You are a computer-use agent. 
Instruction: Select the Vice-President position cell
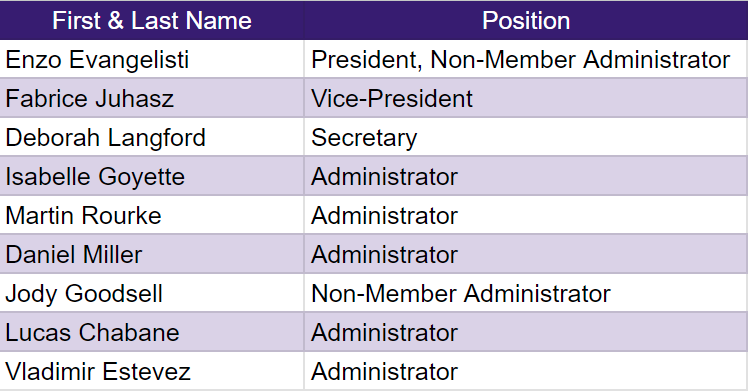pos(526,99)
